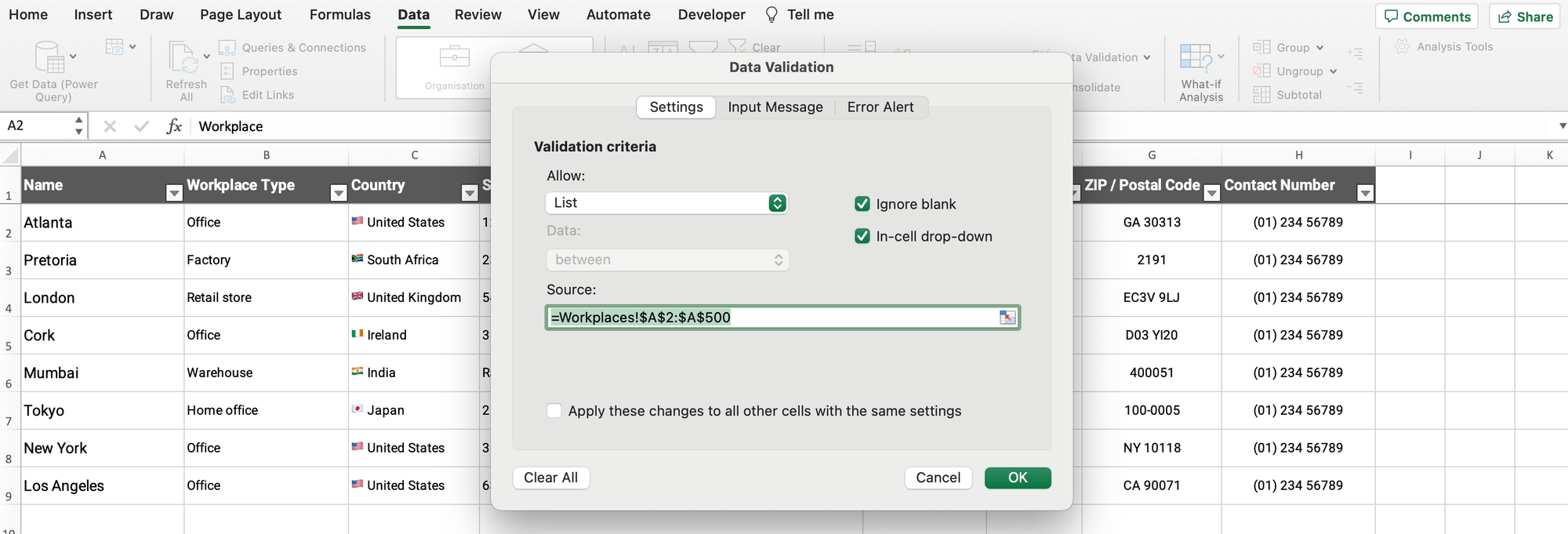The width and height of the screenshot is (1568, 534).
Task: Switch to the Input Message tab
Action: [x=775, y=107]
